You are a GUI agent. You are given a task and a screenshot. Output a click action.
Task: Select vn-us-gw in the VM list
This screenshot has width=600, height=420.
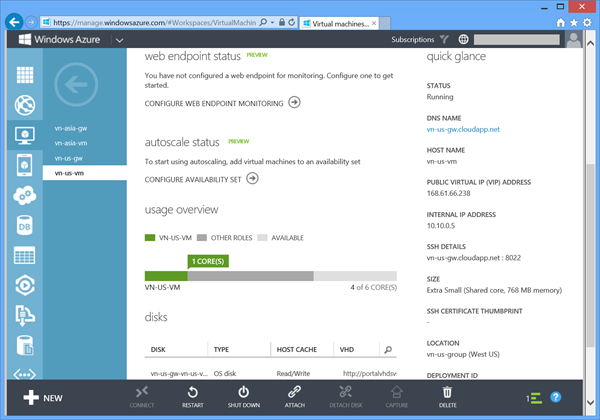[68, 158]
